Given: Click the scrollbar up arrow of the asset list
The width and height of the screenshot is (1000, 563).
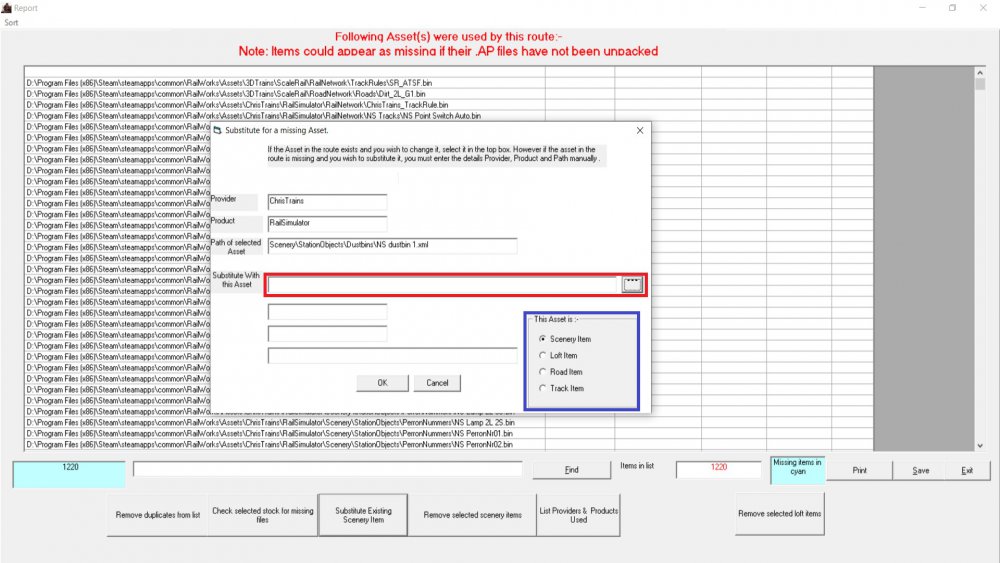Looking at the screenshot, I should coord(980,74).
